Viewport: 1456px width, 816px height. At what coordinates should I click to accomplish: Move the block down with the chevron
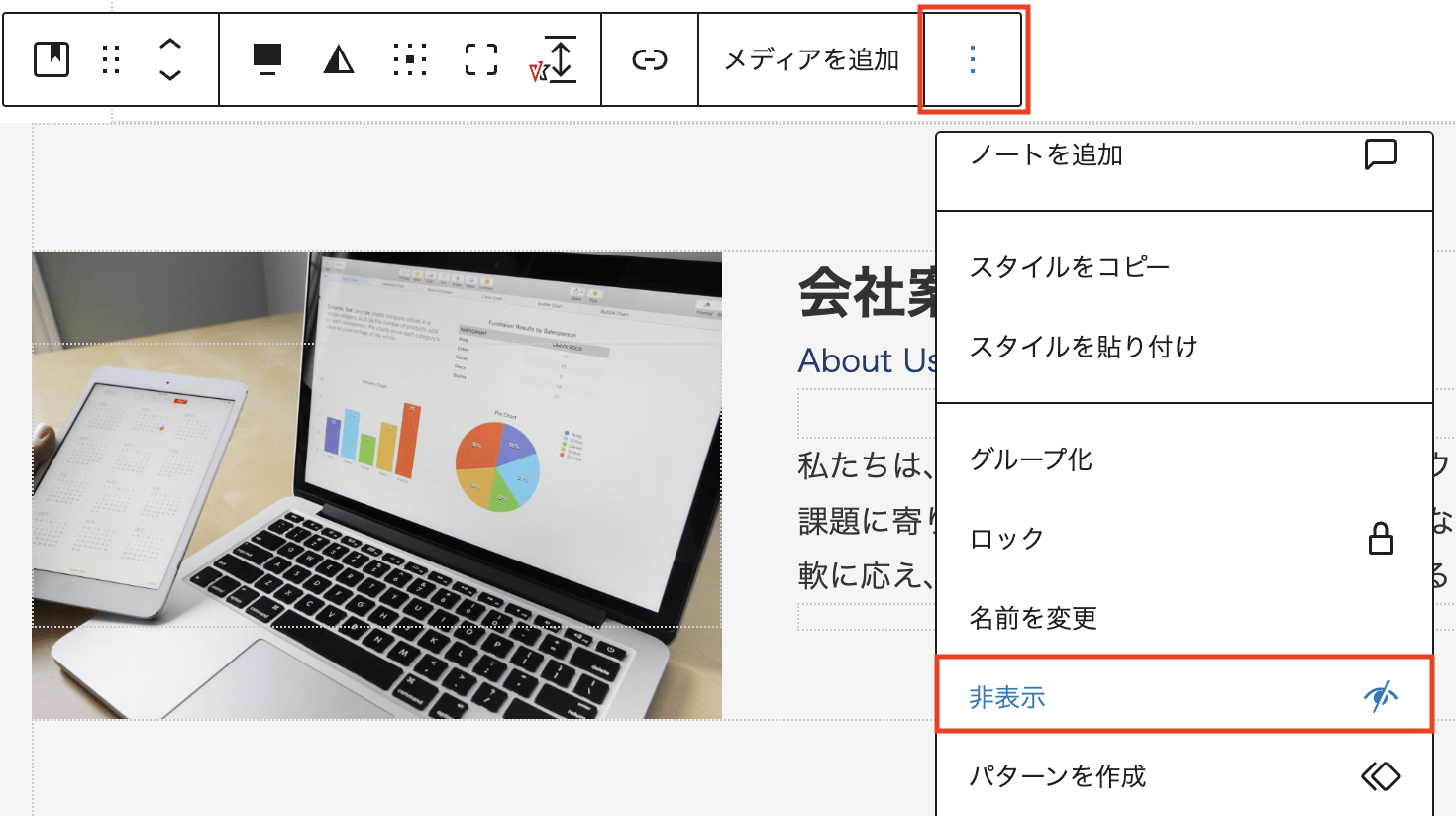coord(170,75)
